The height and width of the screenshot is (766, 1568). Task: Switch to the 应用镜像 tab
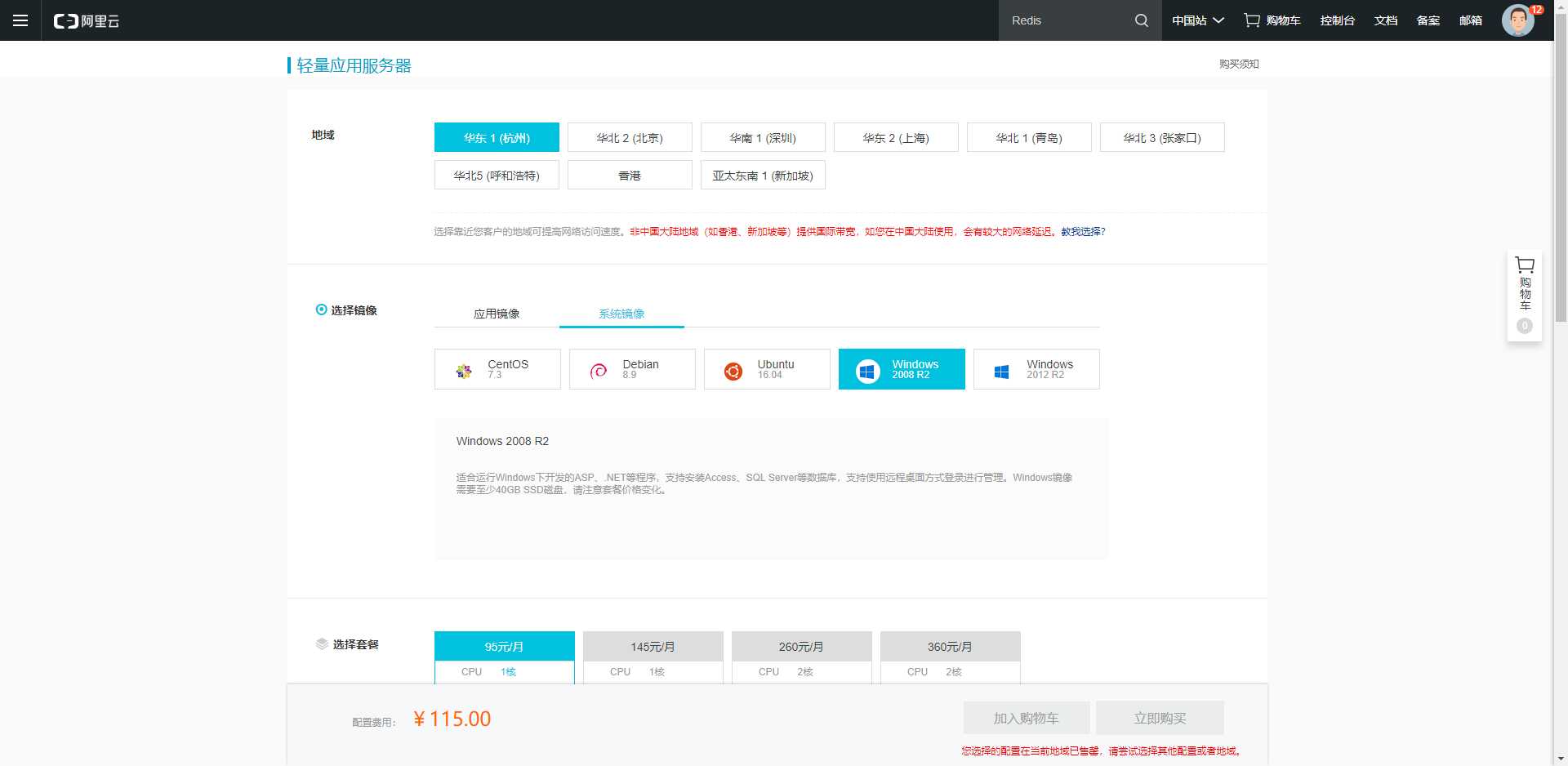(497, 314)
